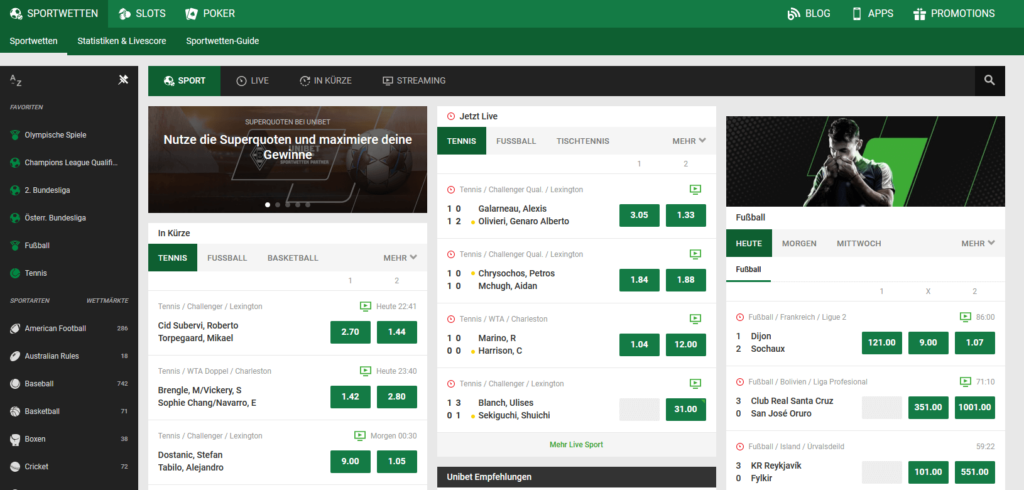Click the Baseball icon in sidebar
1024x490 pixels.
pyautogui.click(x=15, y=384)
